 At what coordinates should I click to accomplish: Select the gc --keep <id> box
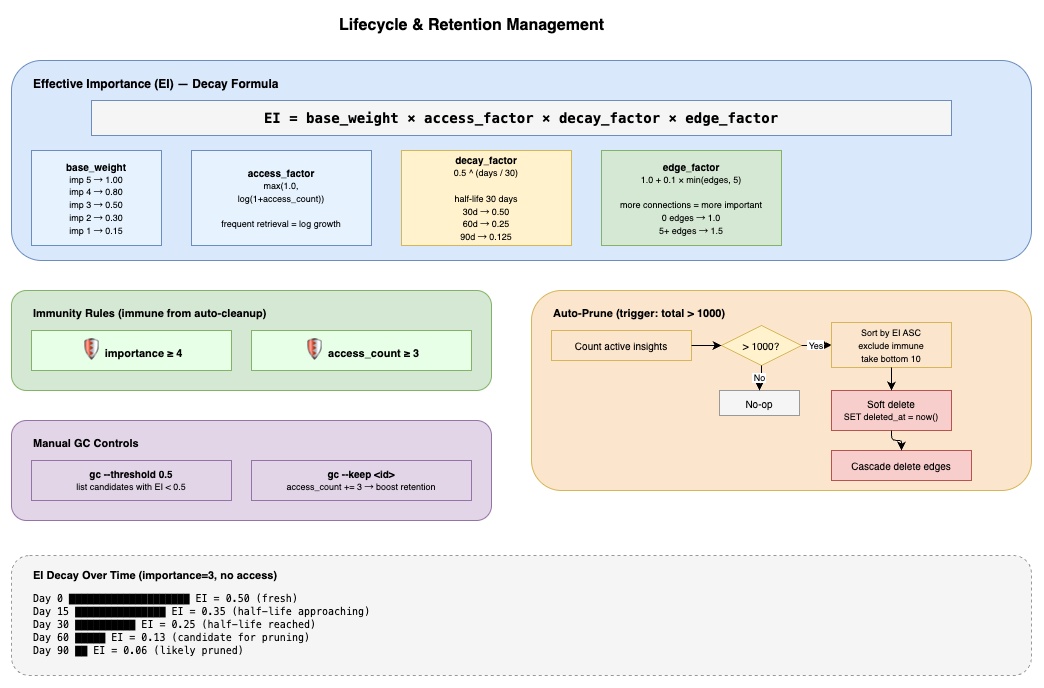[x=361, y=480]
